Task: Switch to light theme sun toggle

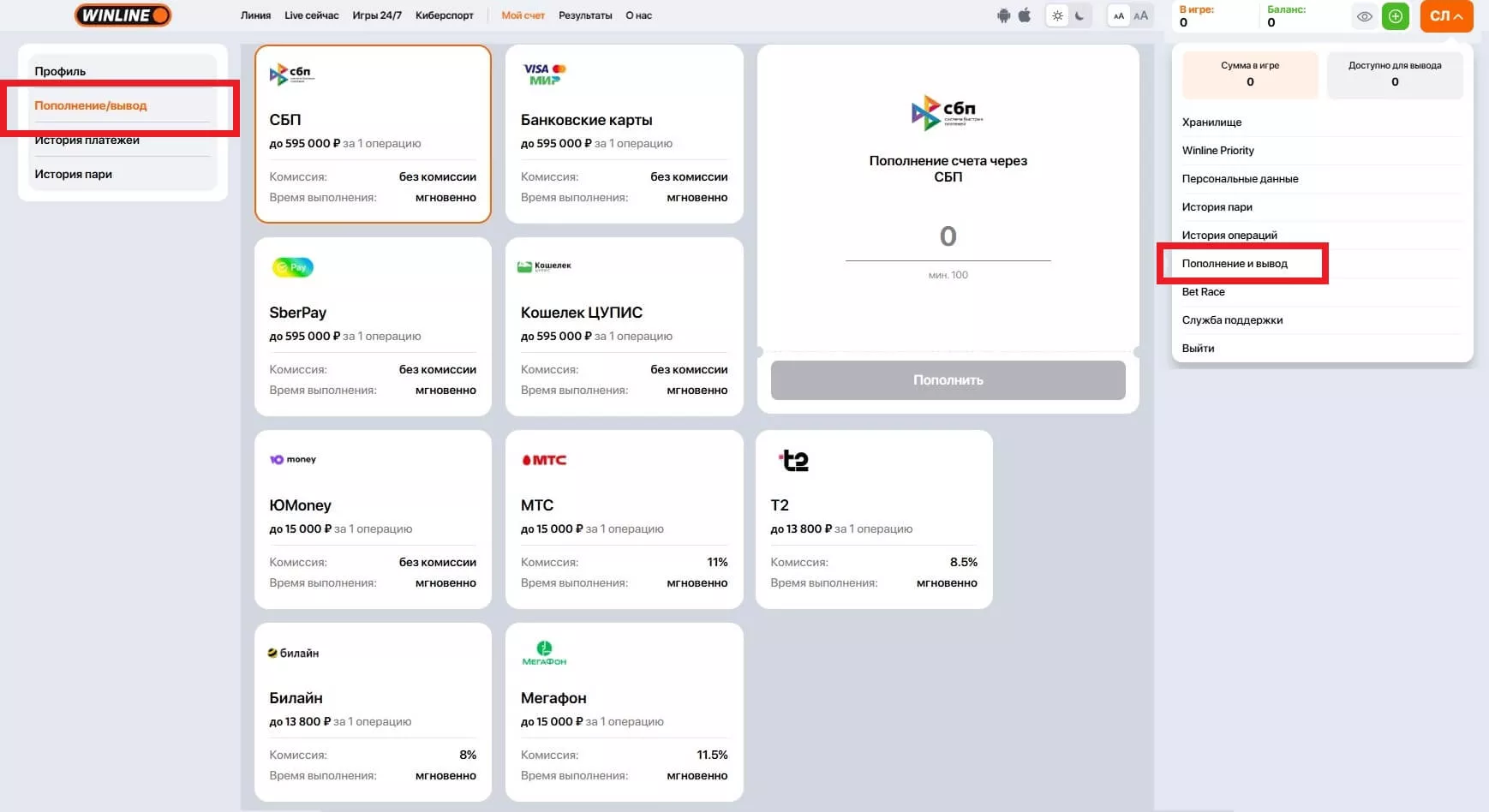Action: (x=1058, y=15)
